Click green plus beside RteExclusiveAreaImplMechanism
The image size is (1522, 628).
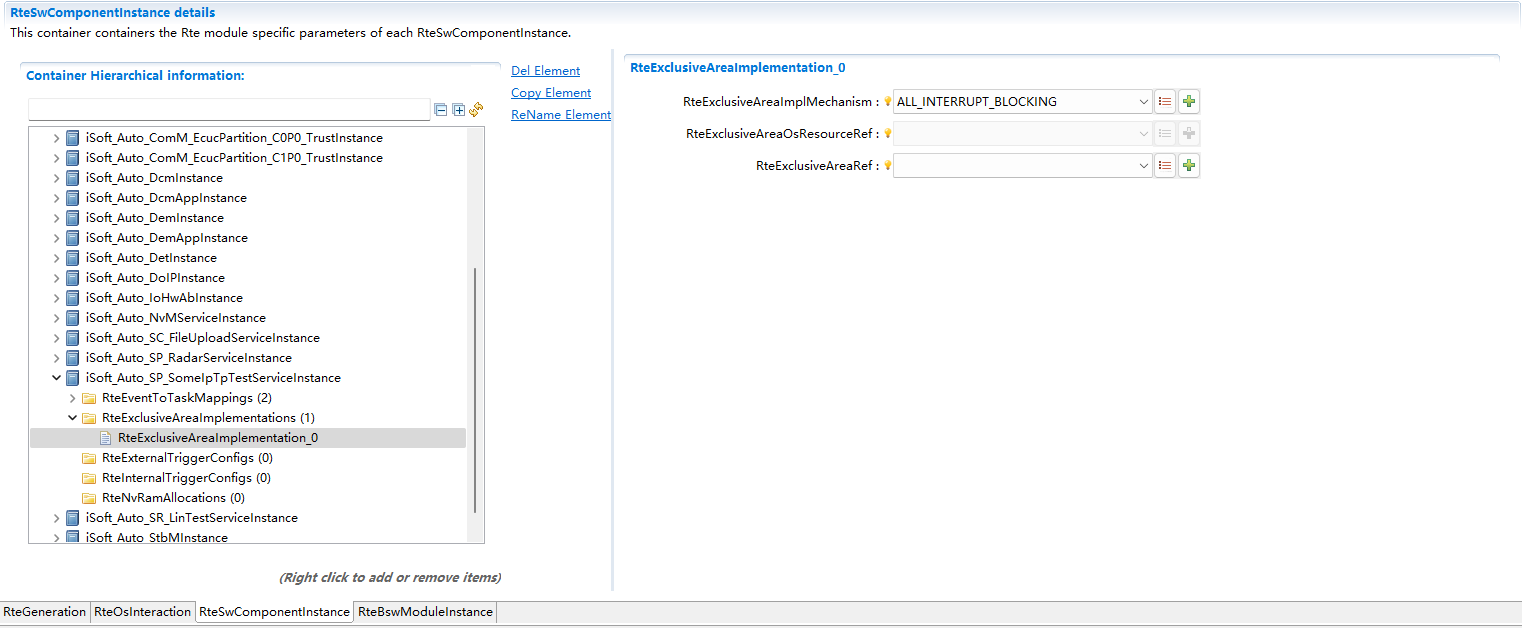1188,101
